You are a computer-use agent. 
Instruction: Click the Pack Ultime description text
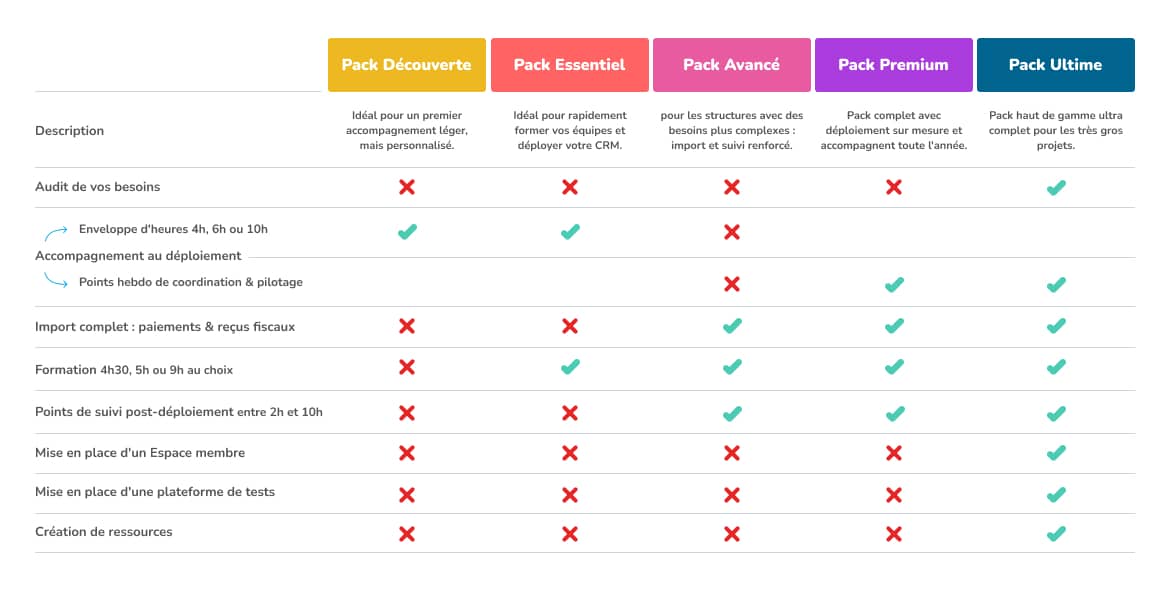pyautogui.click(x=1055, y=131)
